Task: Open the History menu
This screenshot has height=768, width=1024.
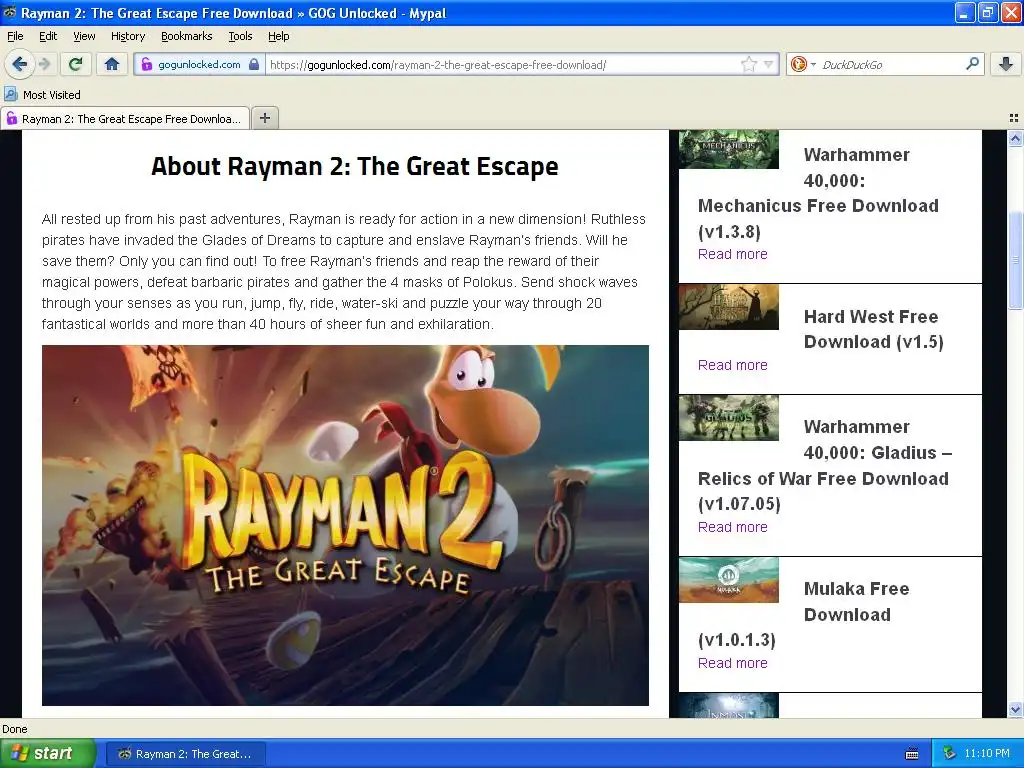Action: click(128, 36)
